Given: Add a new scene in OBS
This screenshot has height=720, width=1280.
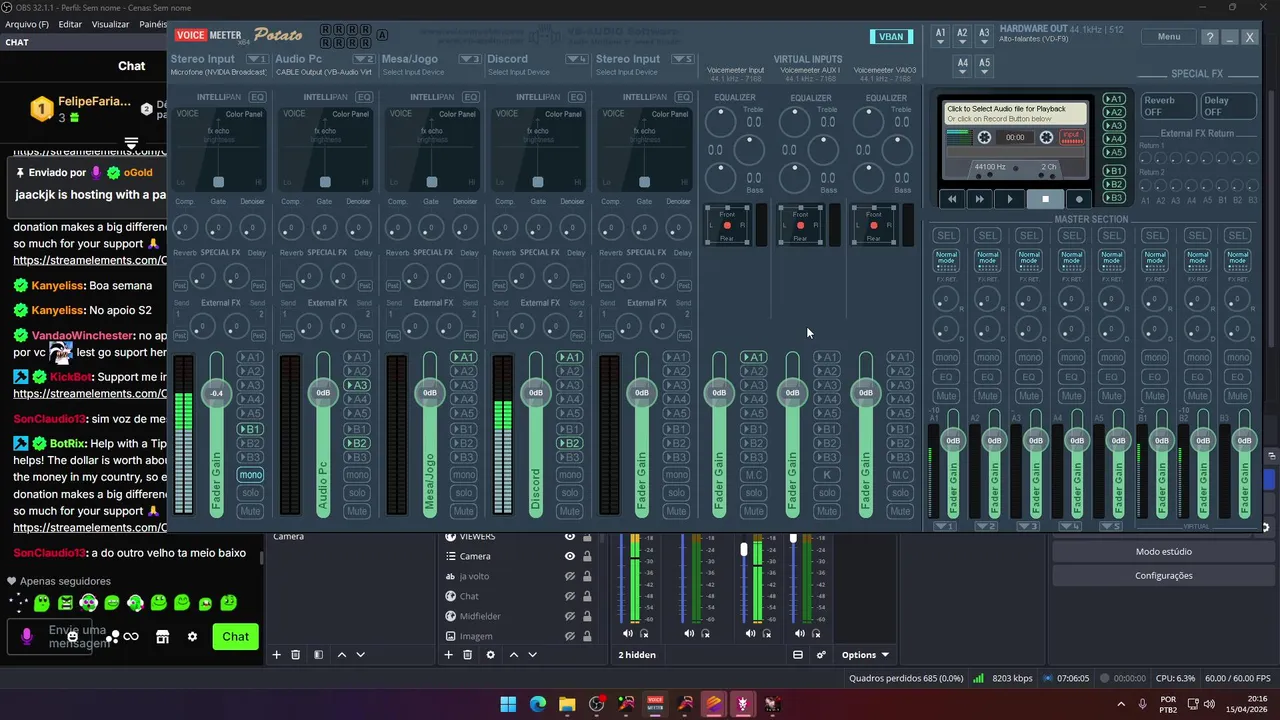Looking at the screenshot, I should pyautogui.click(x=277, y=655).
